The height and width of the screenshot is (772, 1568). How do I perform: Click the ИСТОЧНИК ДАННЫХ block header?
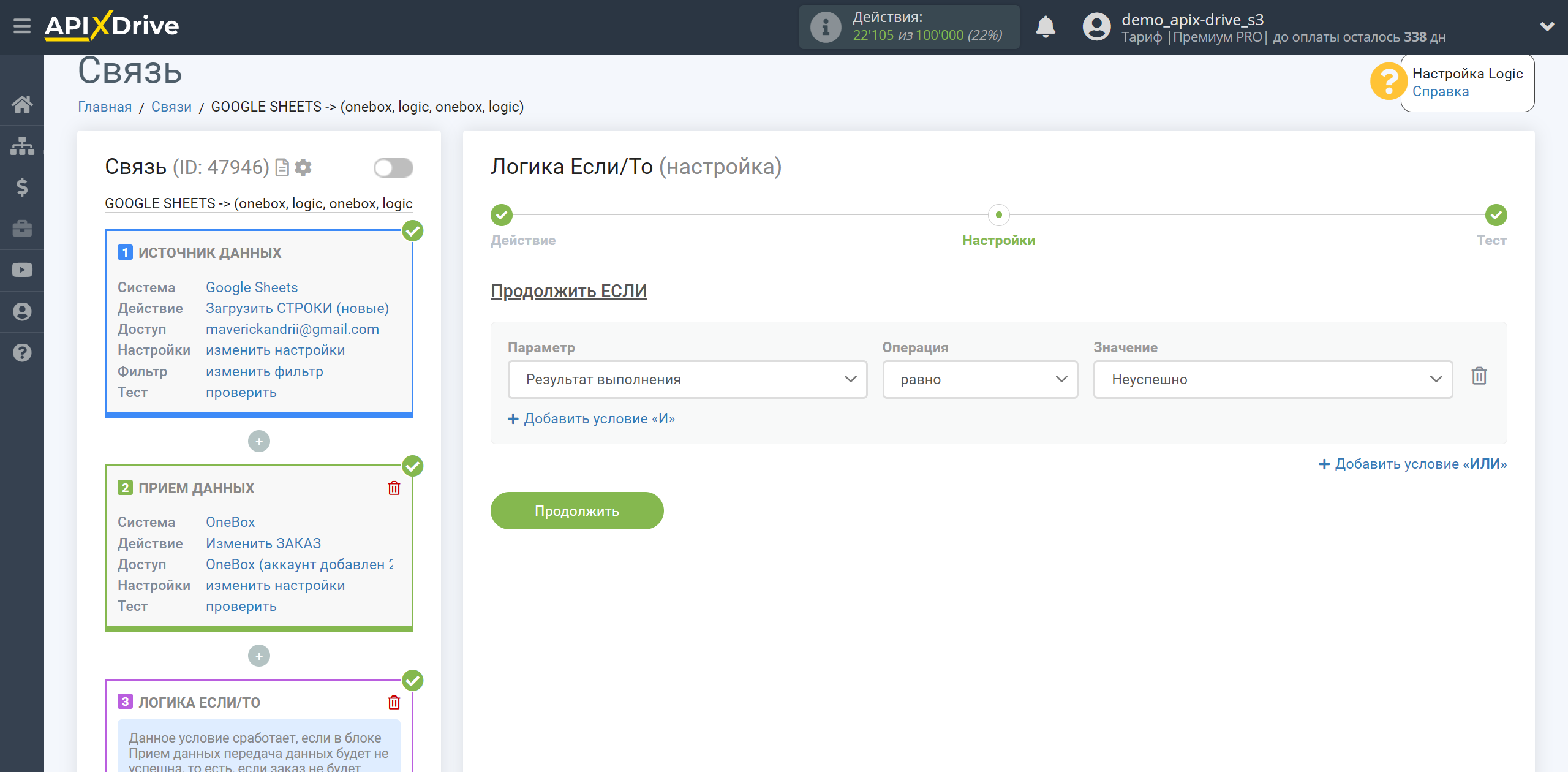pos(209,252)
